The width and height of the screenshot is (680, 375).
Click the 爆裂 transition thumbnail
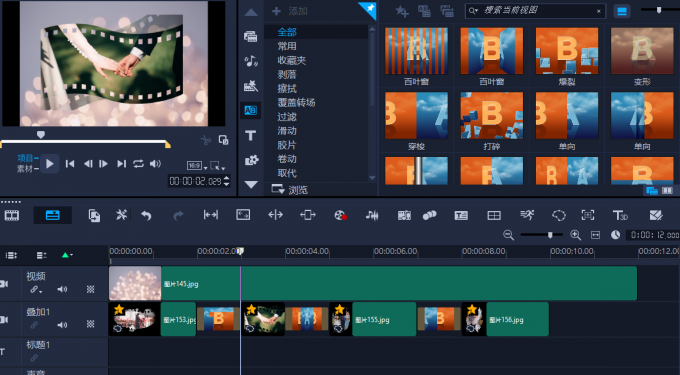567,51
